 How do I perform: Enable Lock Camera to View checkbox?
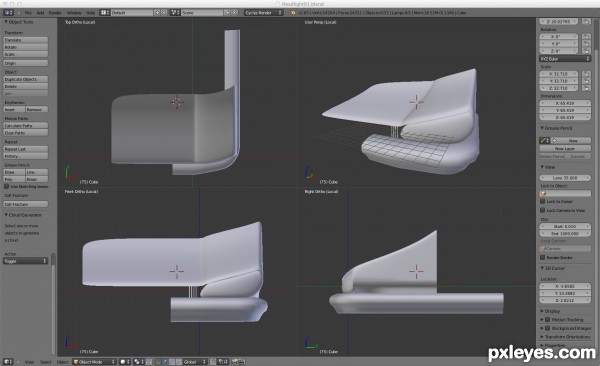(x=543, y=210)
